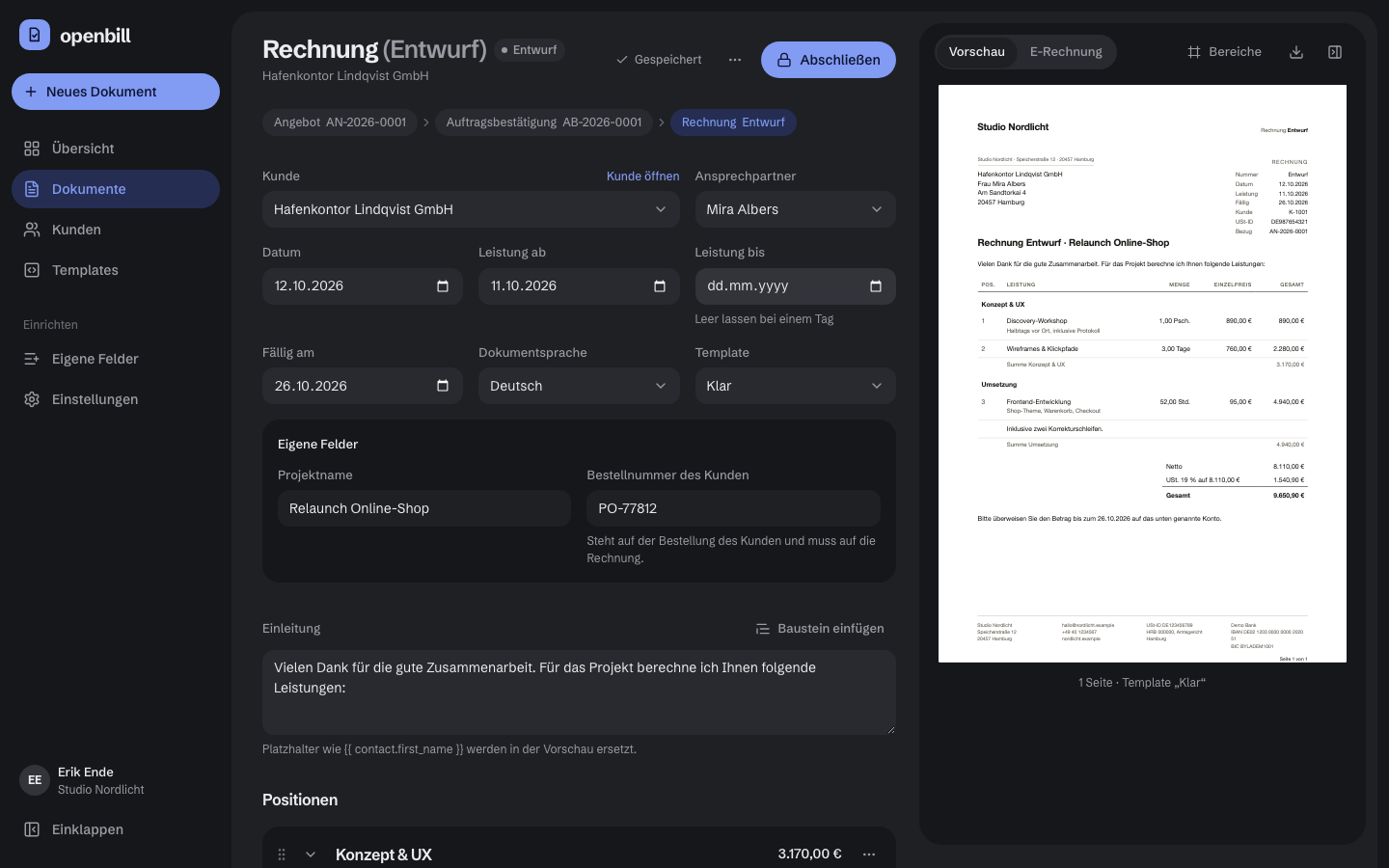Collapse the preview side panel
Screen dimensions: 1389x868
click(x=1335, y=52)
